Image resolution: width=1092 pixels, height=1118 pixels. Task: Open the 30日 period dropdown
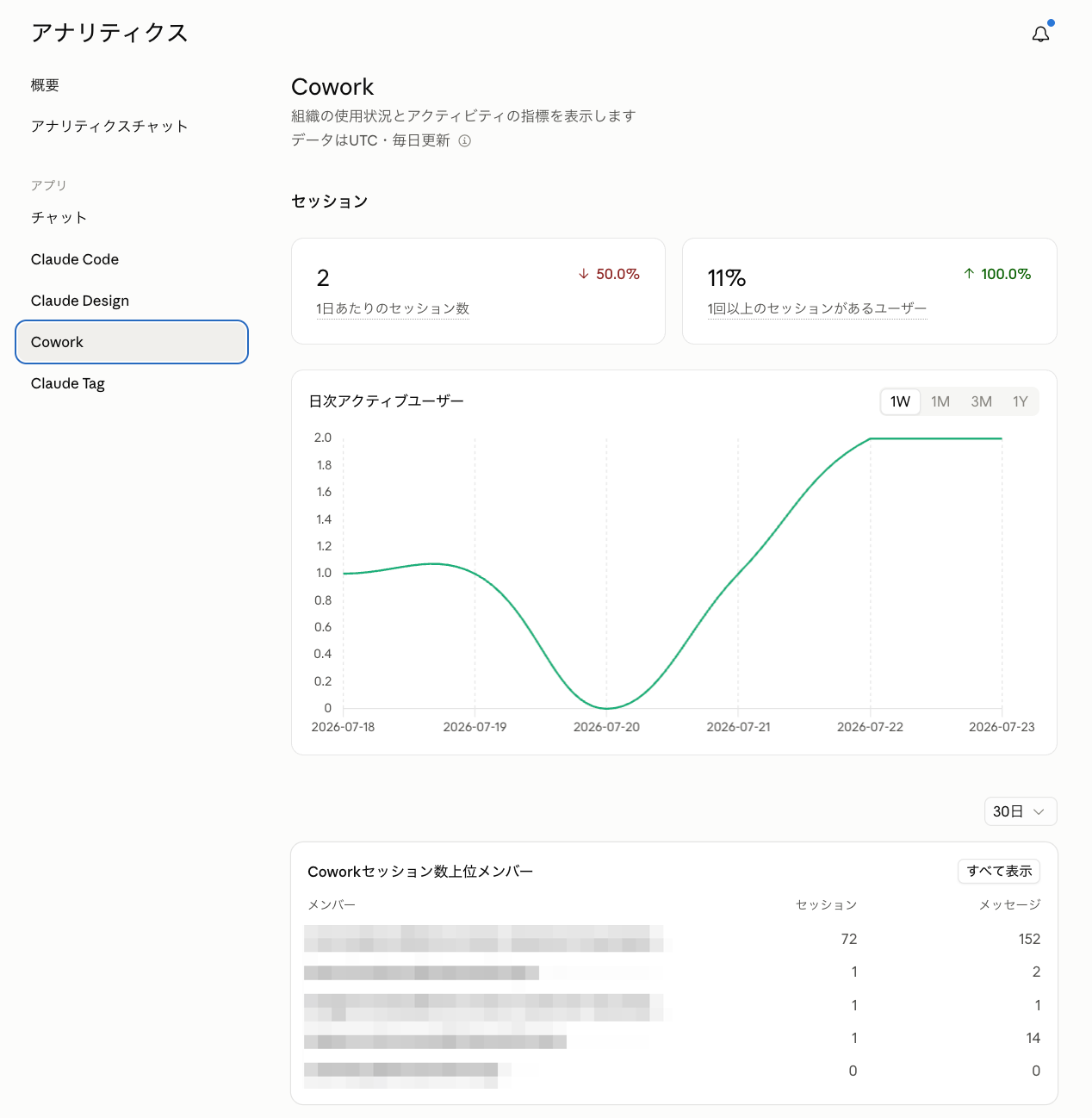tap(1021, 811)
